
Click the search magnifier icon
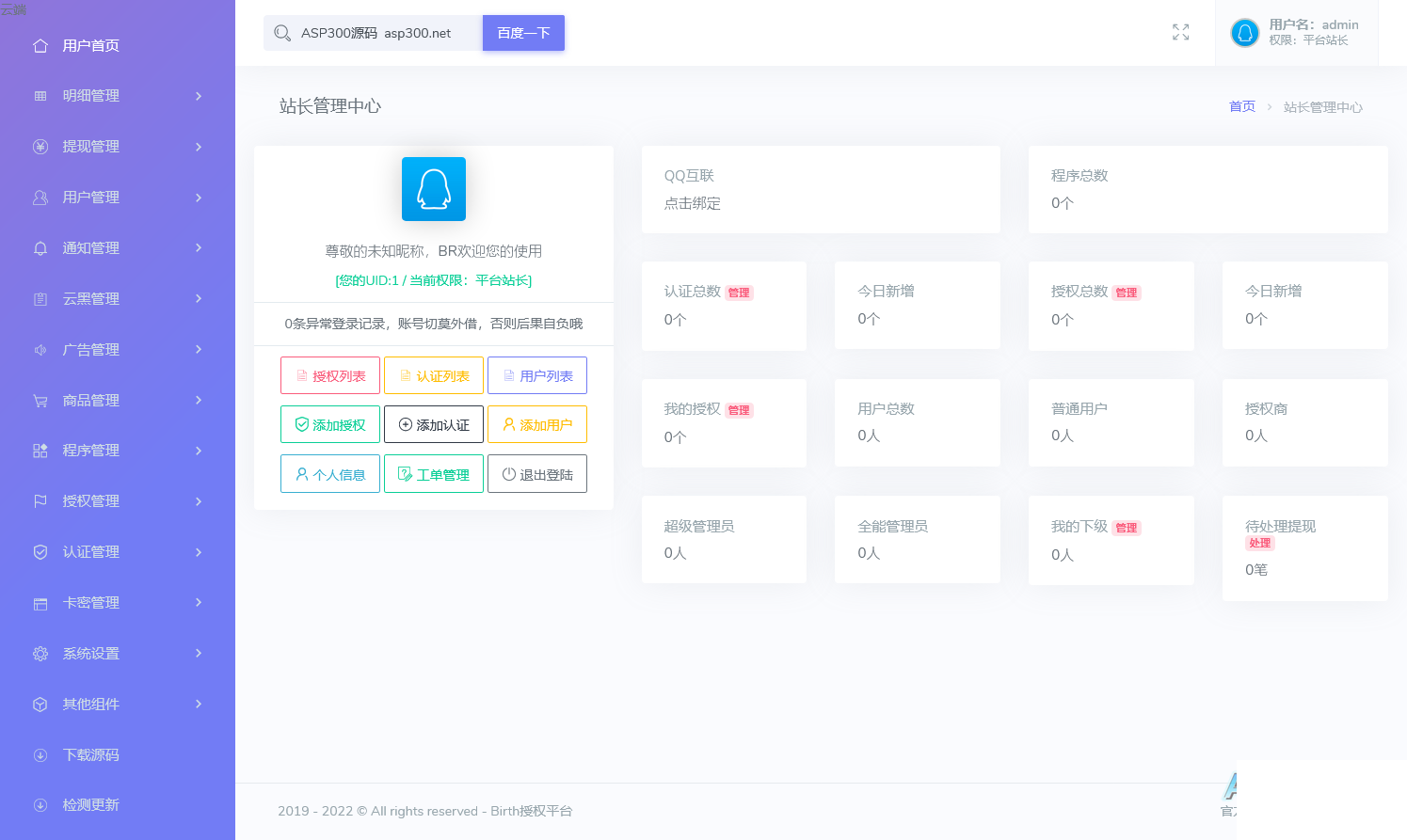tap(281, 33)
